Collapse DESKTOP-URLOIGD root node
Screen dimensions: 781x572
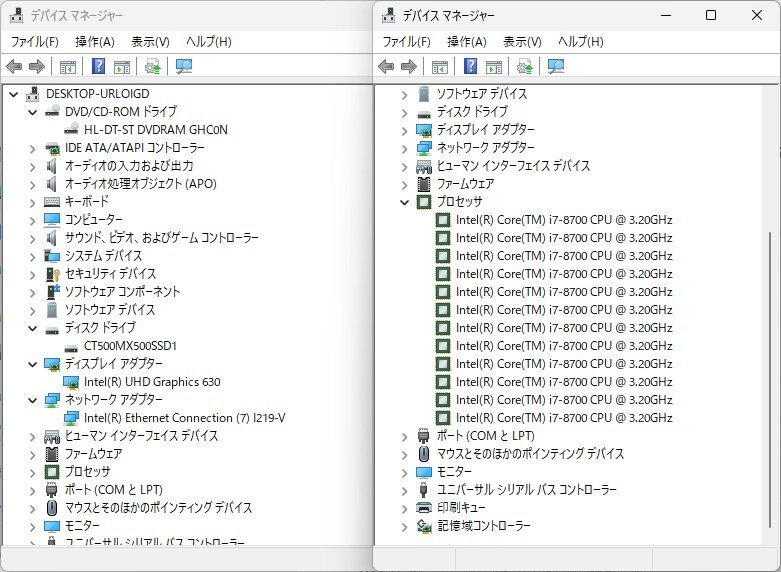14,94
